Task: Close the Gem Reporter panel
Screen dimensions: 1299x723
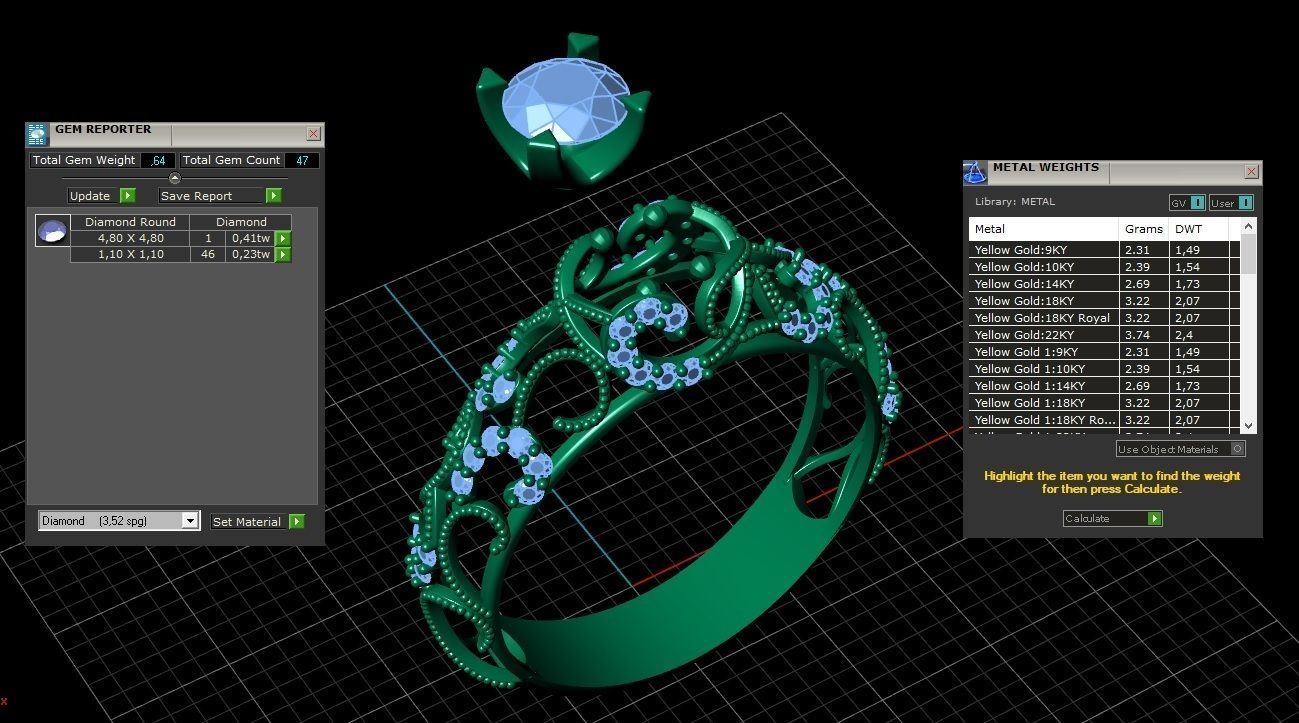Action: point(313,133)
